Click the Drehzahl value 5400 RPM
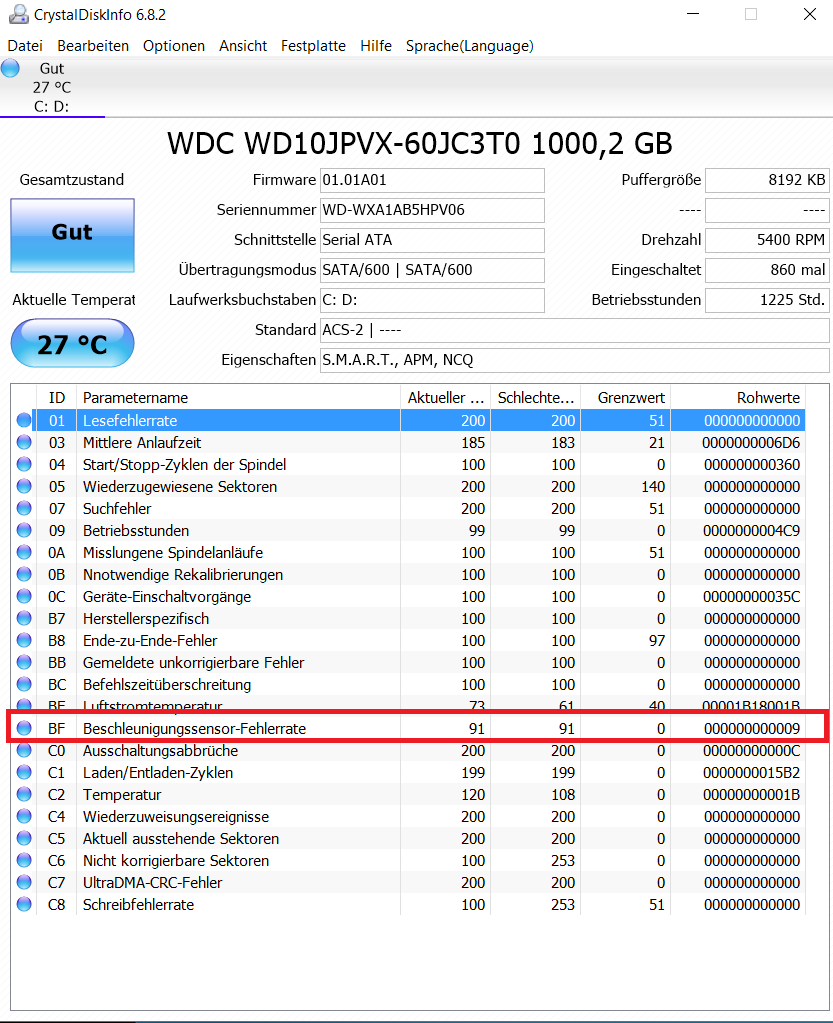The image size is (833, 1023). point(767,240)
